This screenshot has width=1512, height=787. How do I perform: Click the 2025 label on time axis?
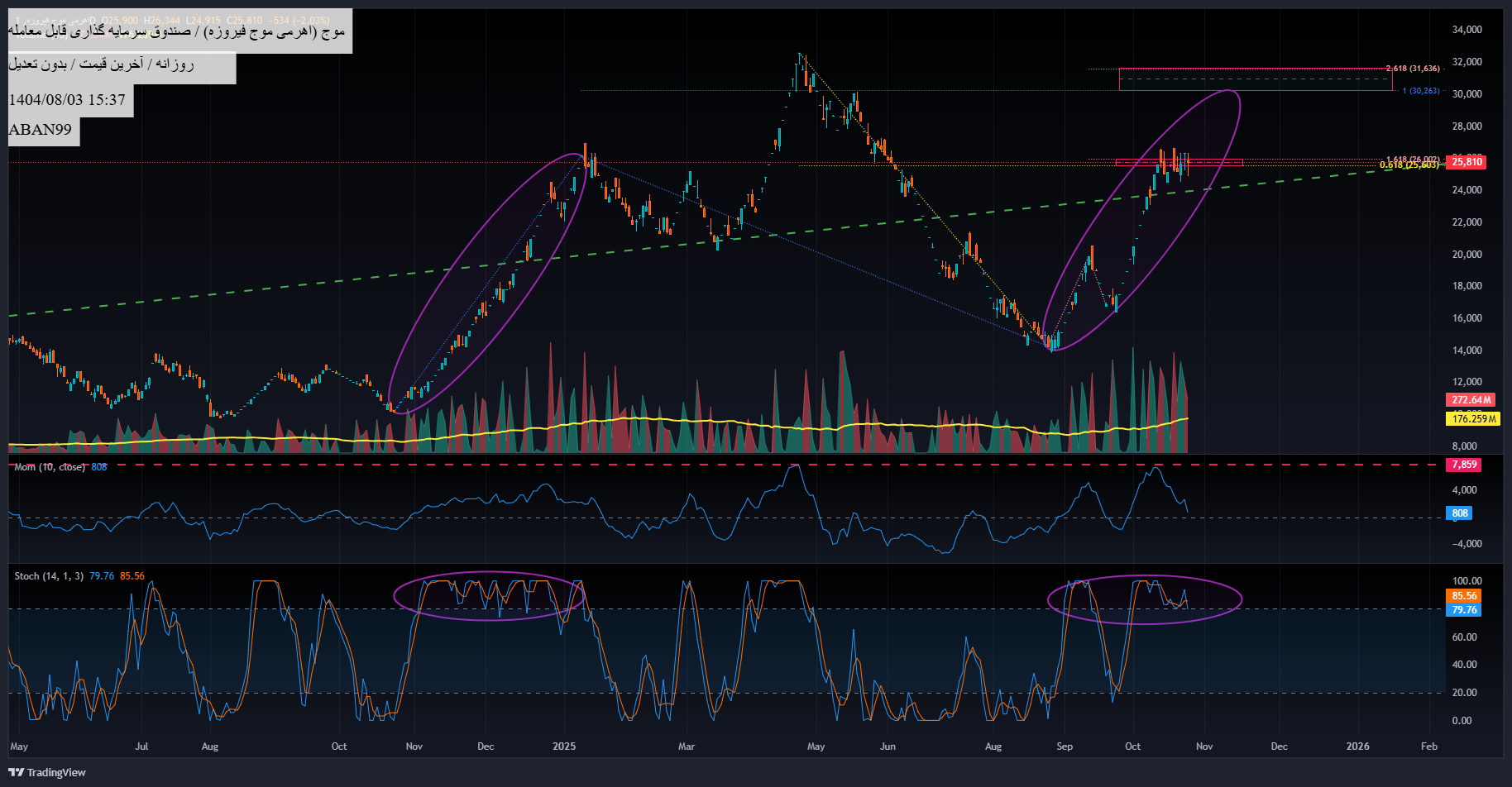point(564,746)
